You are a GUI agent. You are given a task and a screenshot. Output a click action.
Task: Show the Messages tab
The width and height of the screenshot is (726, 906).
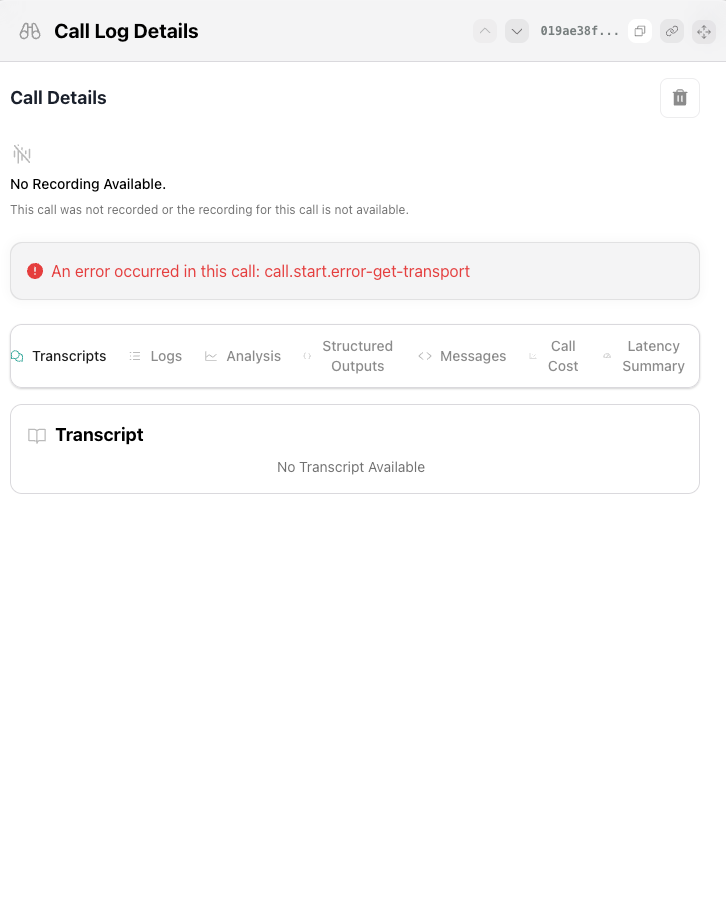[x=462, y=356]
